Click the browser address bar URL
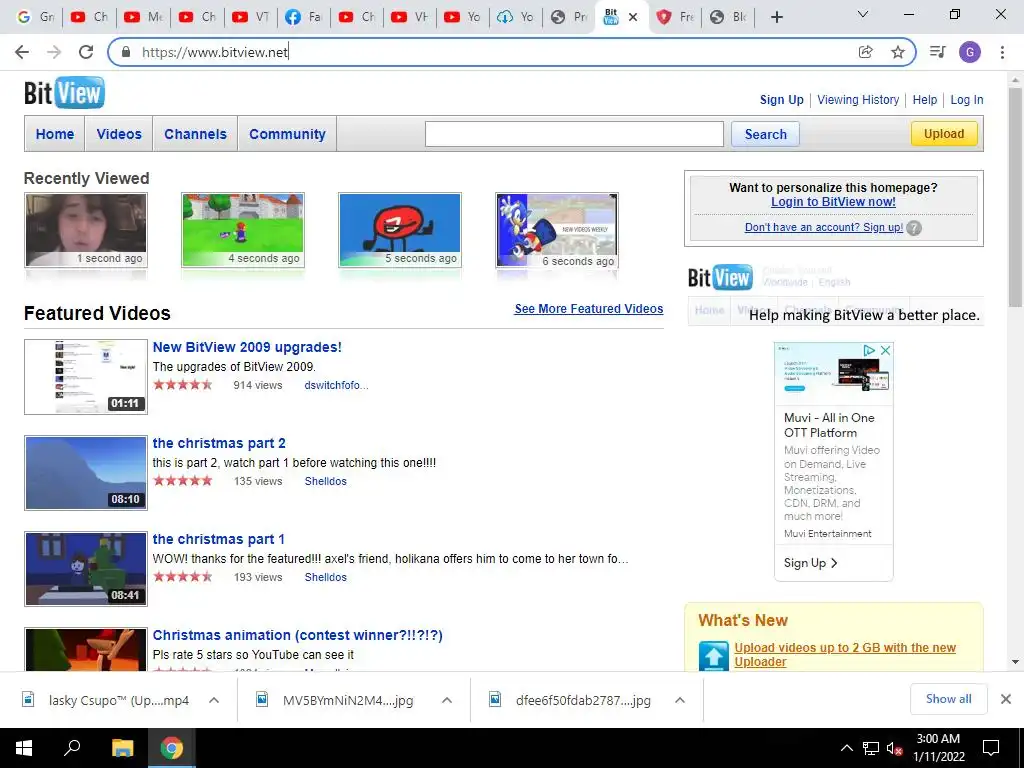The height and width of the screenshot is (768, 1024). (215, 52)
